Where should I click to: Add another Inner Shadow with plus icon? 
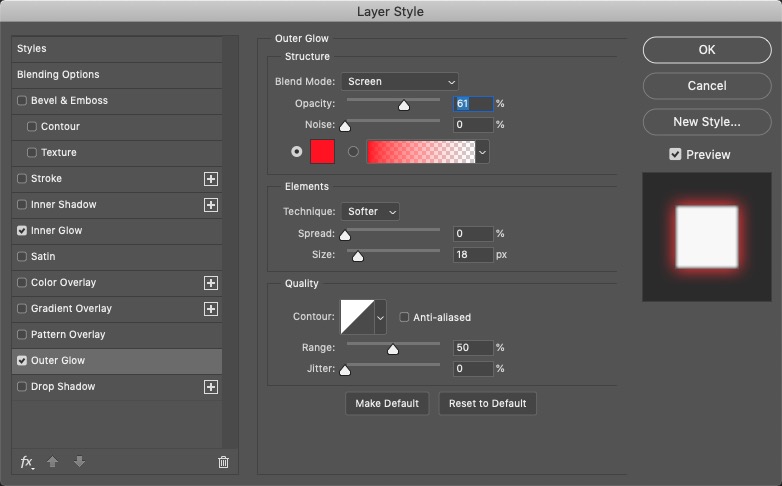[211, 205]
